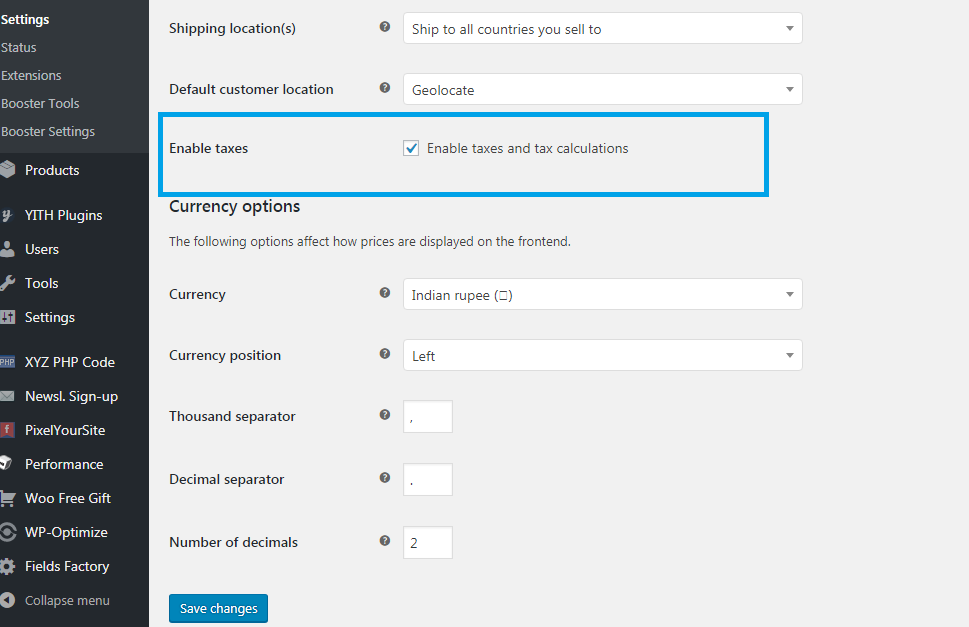Viewport: 969px width, 627px height.
Task: Open the XYZ PHP Code menu
Action: pos(70,362)
